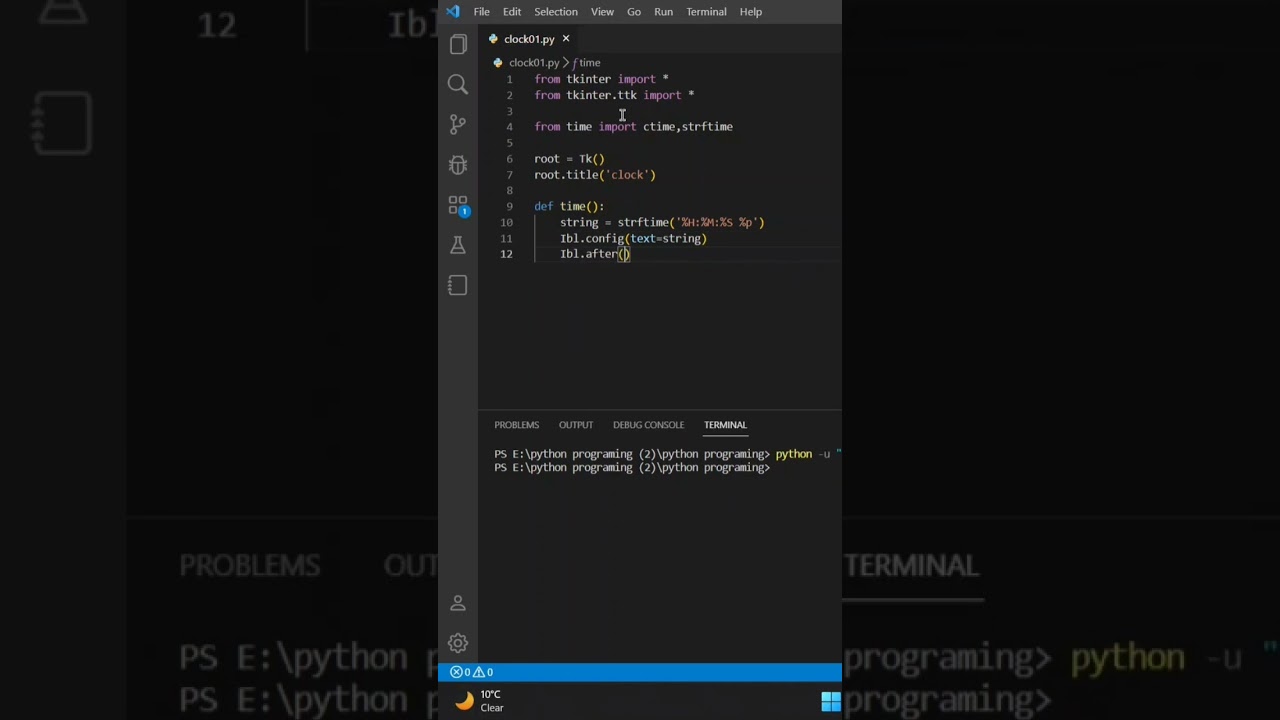Click clock01.py in the breadcrumb

click(x=534, y=63)
